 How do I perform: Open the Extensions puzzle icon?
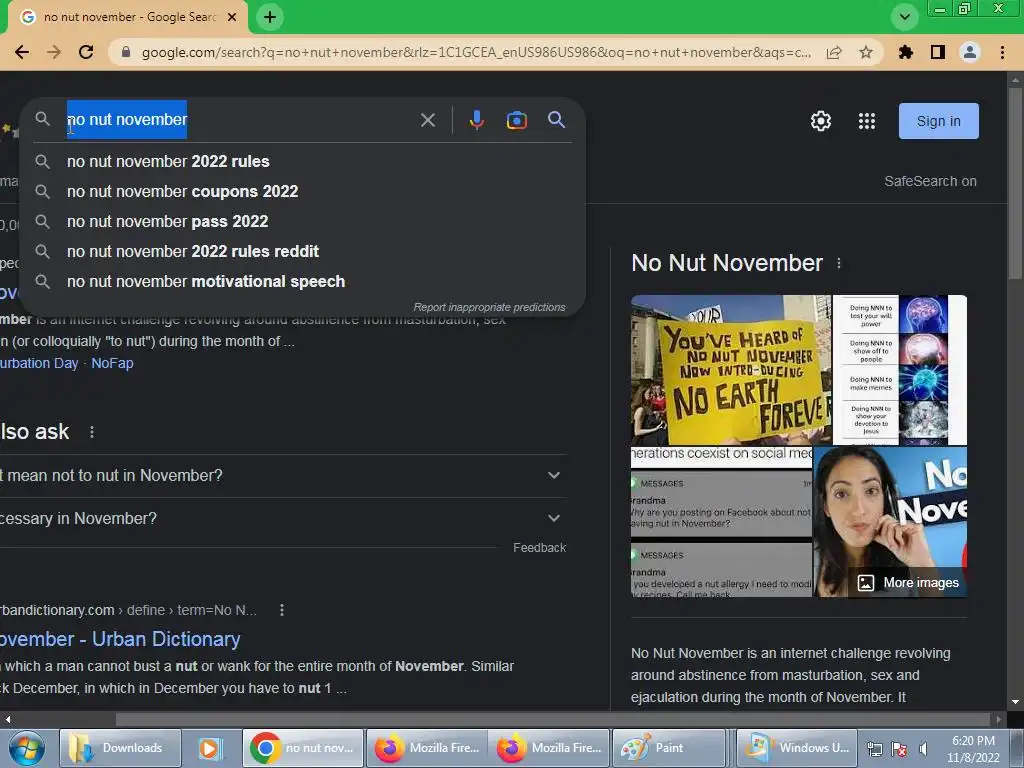pyautogui.click(x=906, y=52)
